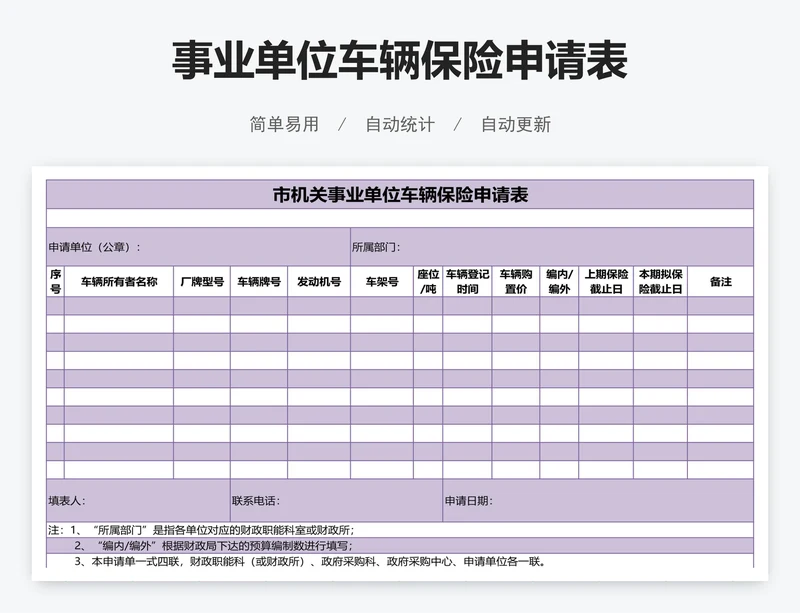Image resolution: width=800 pixels, height=613 pixels.
Task: Click the 申请单位（公章） field
Action: coord(198,247)
